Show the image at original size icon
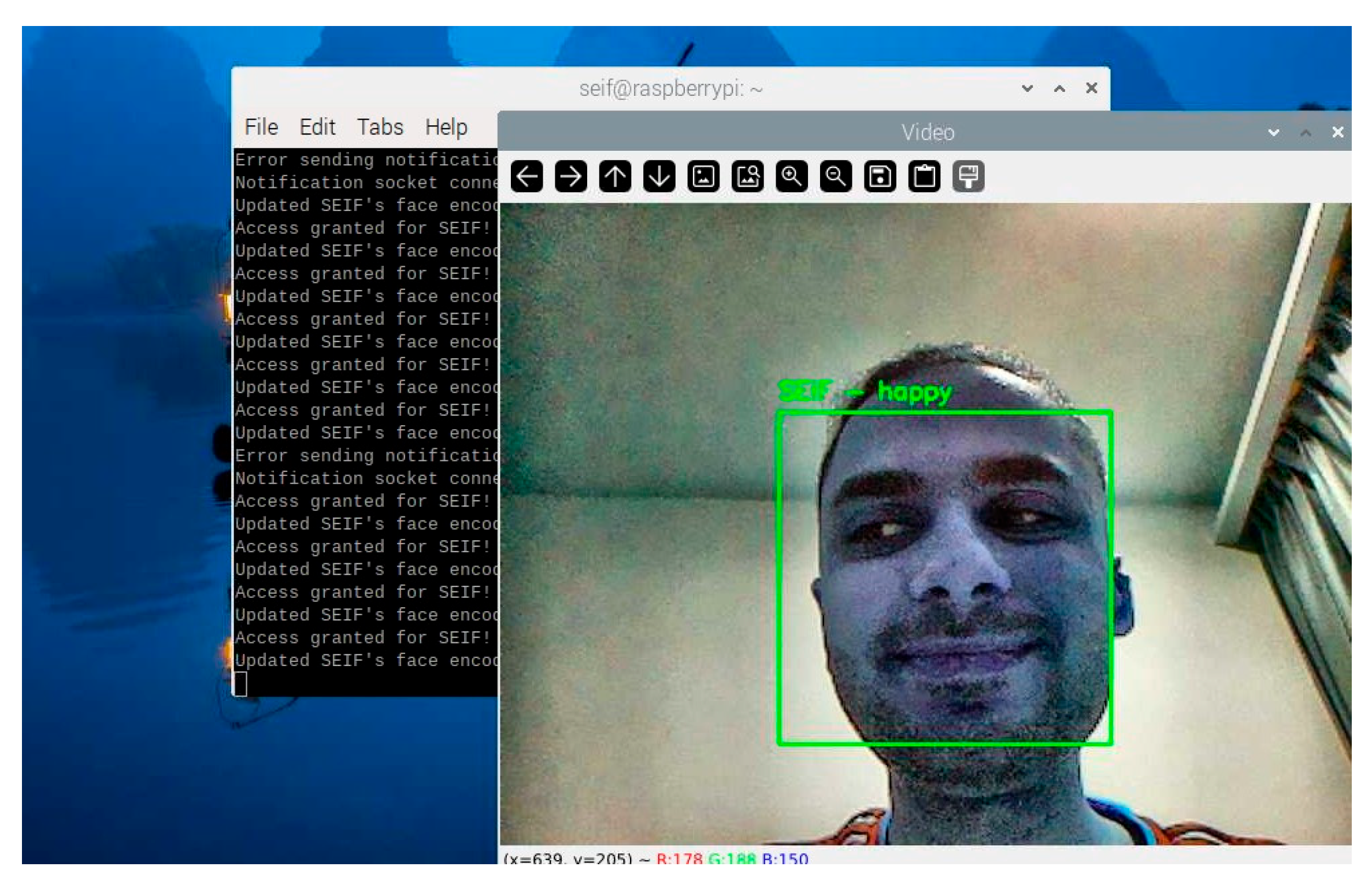 [703, 176]
